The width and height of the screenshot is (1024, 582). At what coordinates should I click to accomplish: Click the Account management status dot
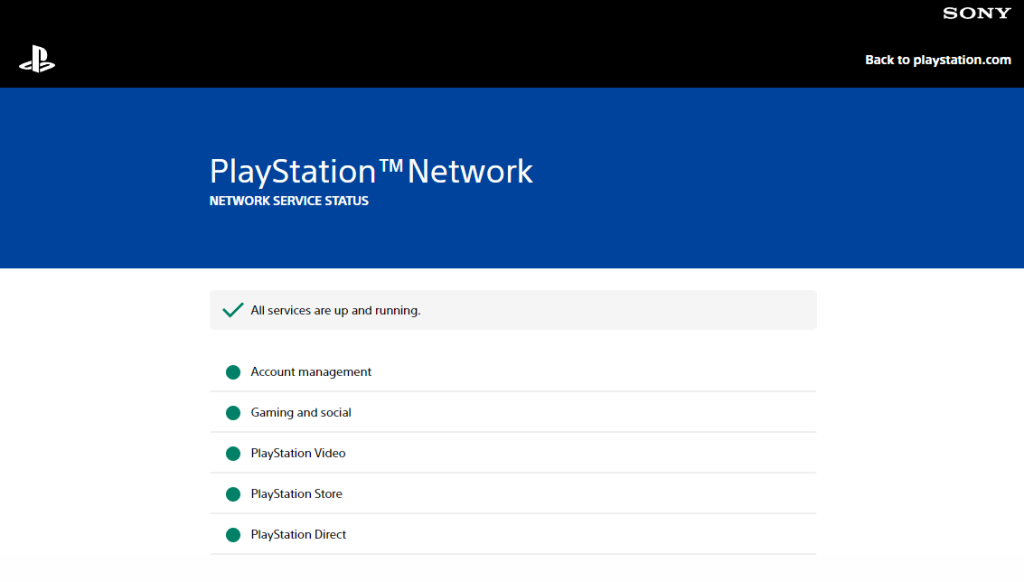coord(233,372)
